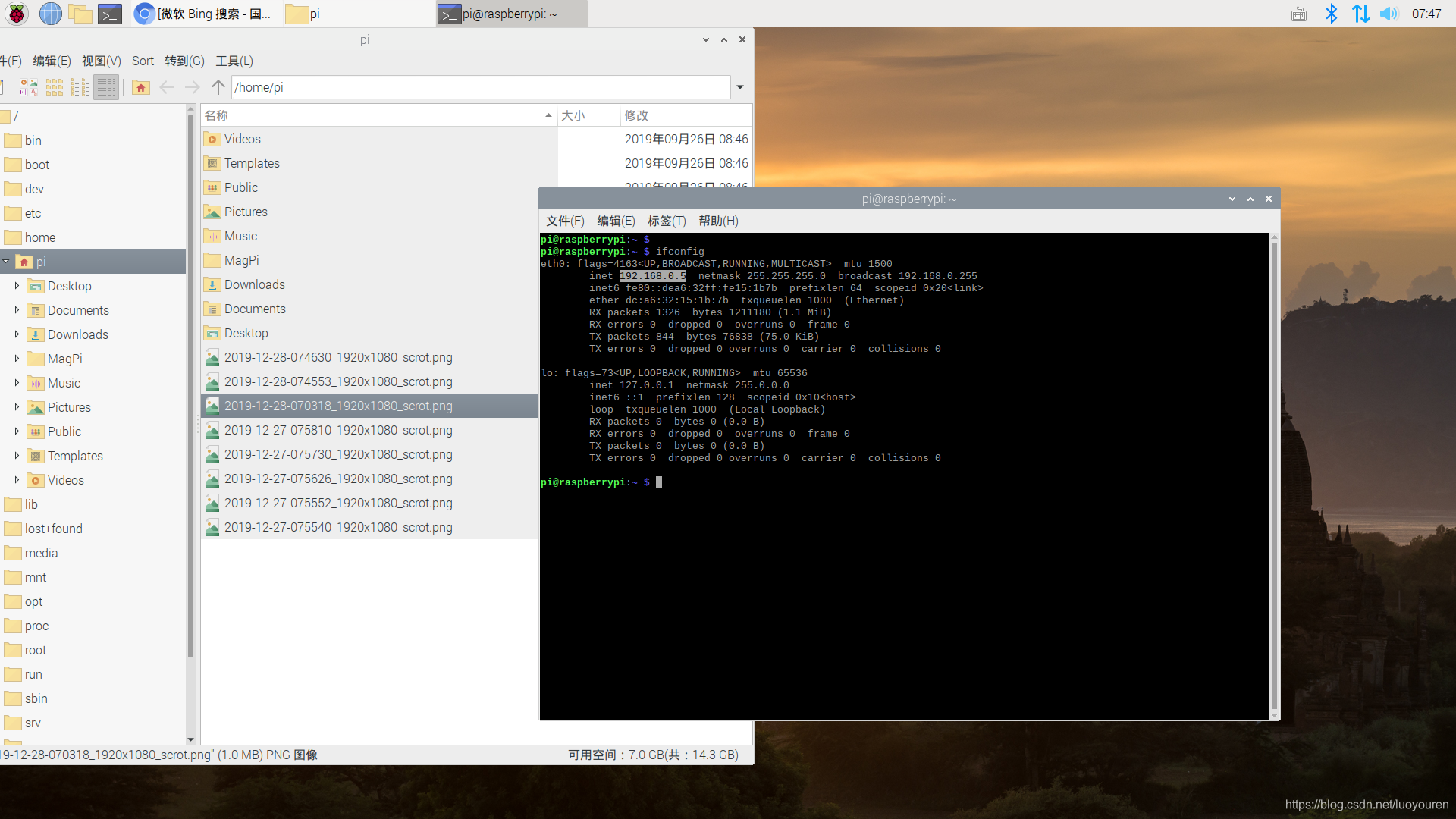Image resolution: width=1456 pixels, height=819 pixels.
Task: Launch terminal from taskbar launcher
Action: [x=110, y=14]
